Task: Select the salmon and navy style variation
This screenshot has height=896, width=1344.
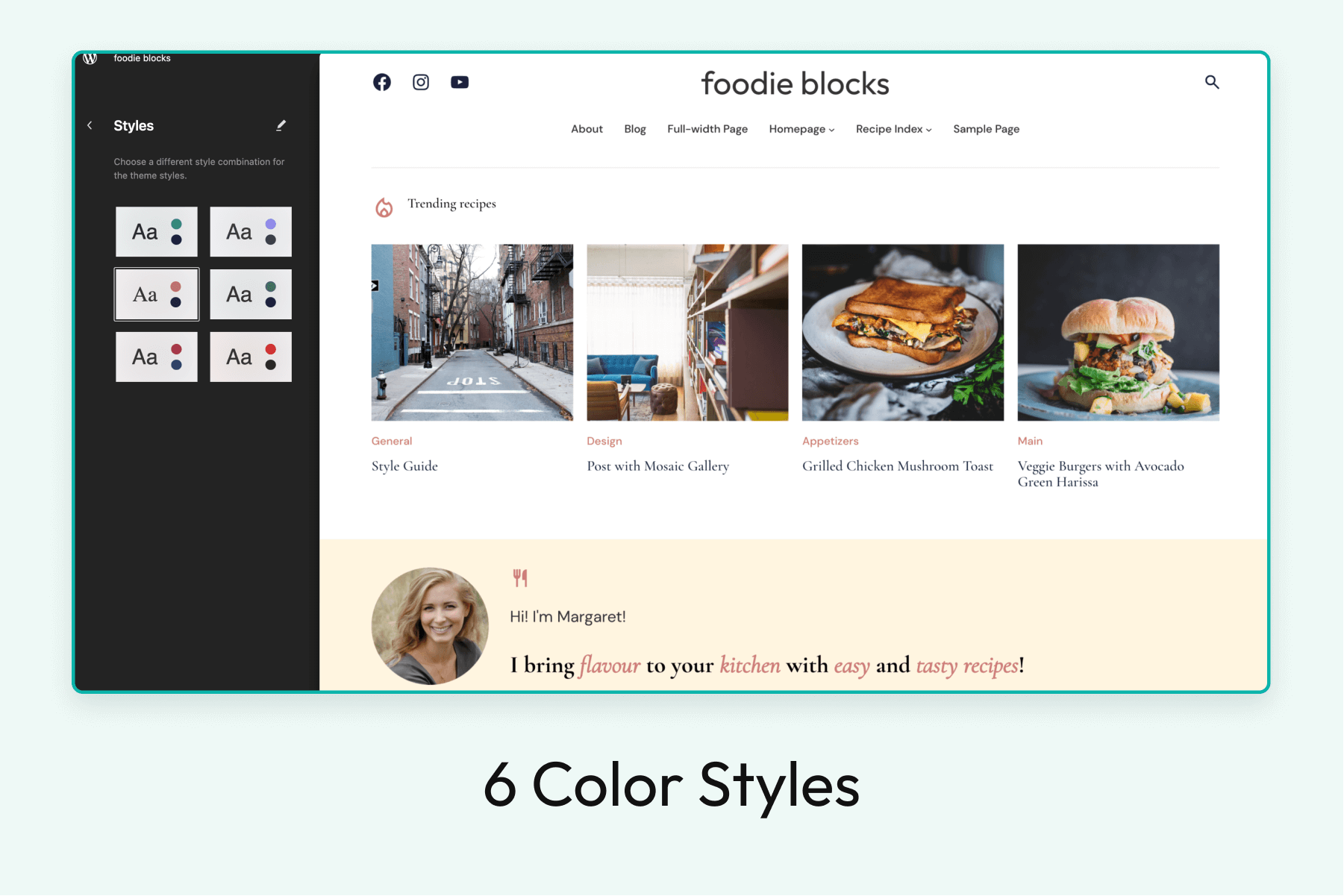Action: tap(157, 295)
